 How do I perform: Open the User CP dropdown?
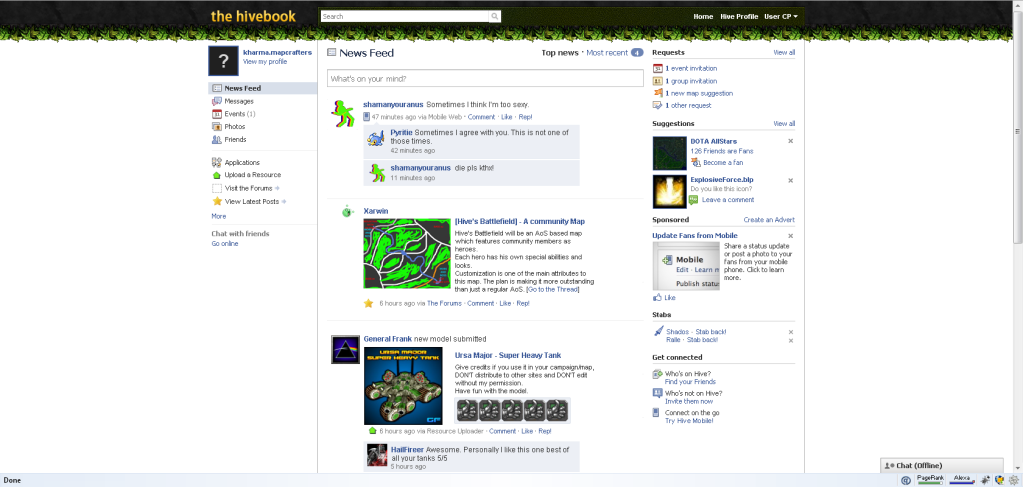click(x=780, y=16)
